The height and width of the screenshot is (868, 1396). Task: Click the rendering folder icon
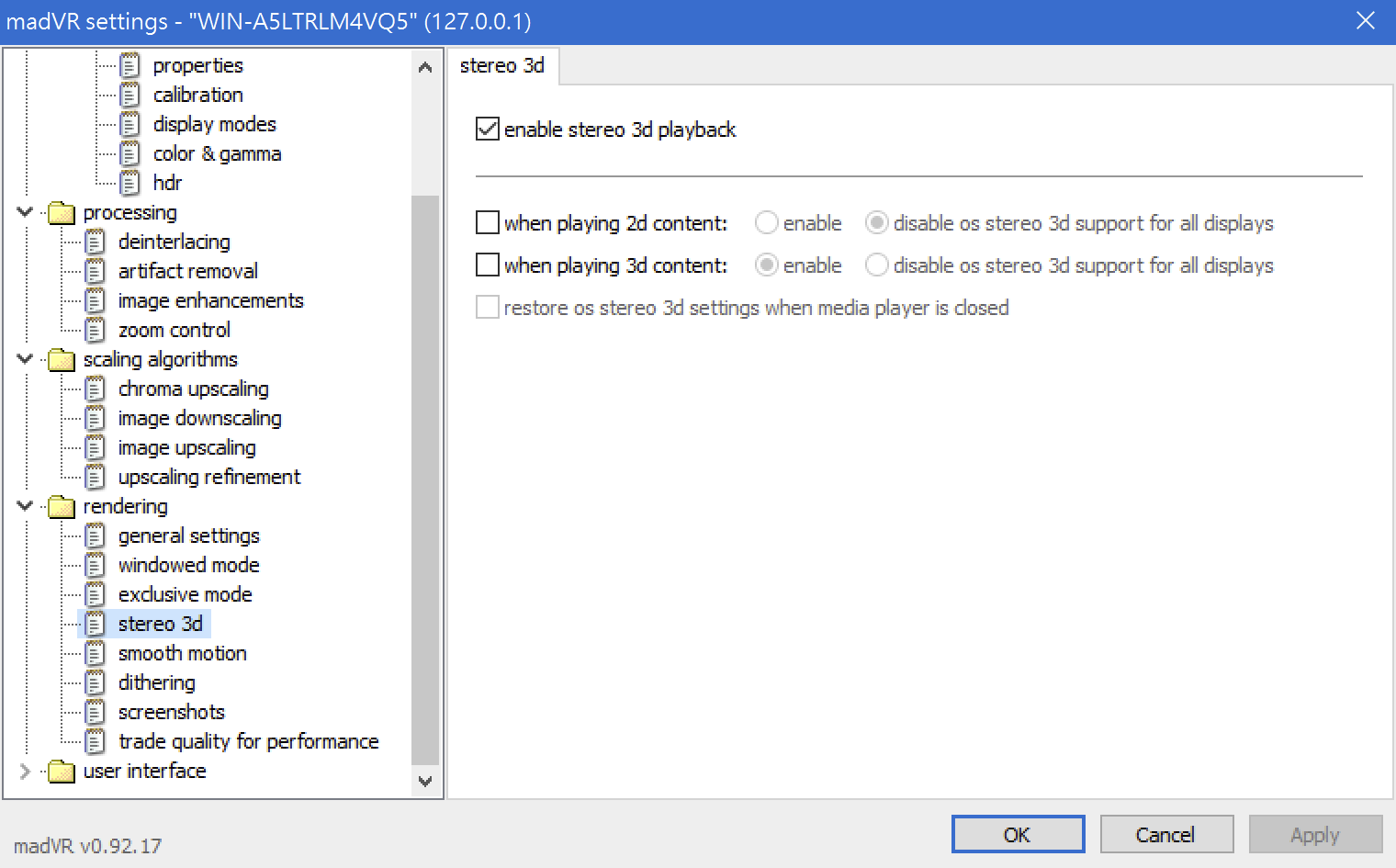[x=62, y=506]
